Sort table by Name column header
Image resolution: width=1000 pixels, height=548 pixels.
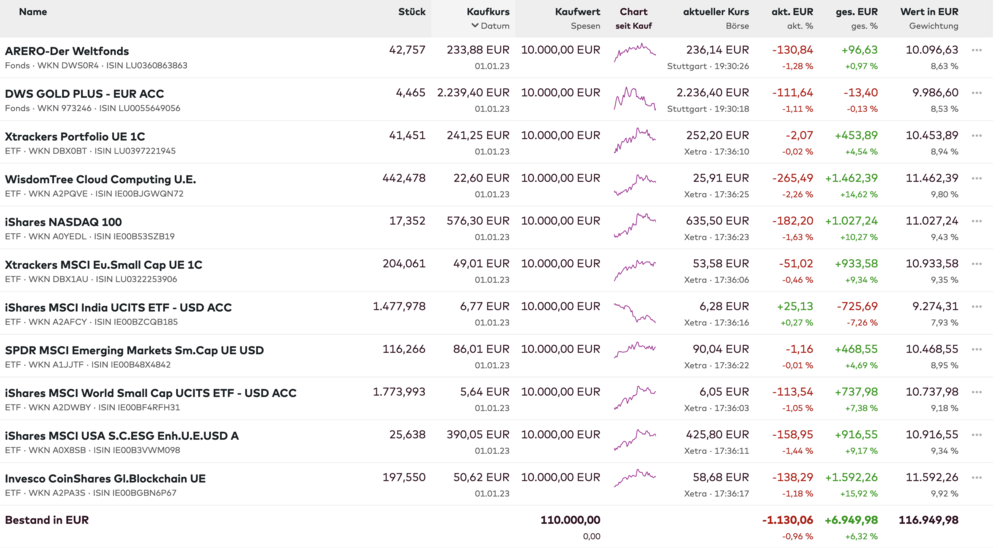point(33,12)
